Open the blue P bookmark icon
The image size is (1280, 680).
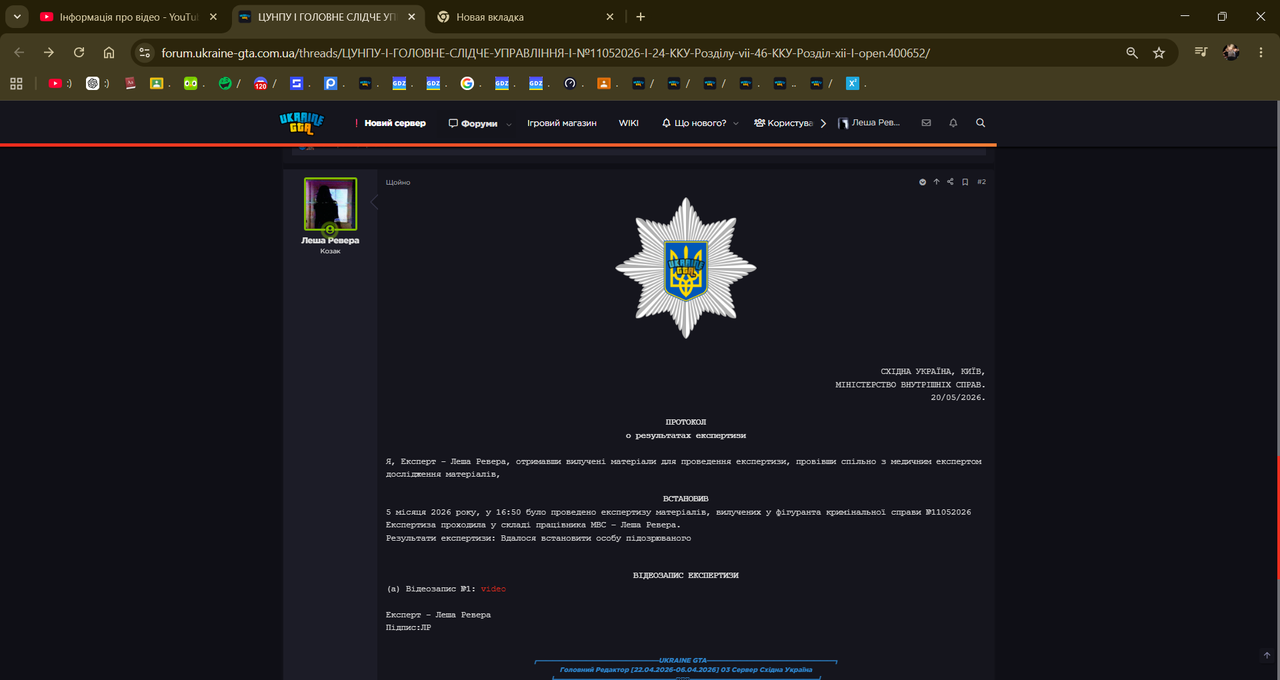tap(330, 84)
